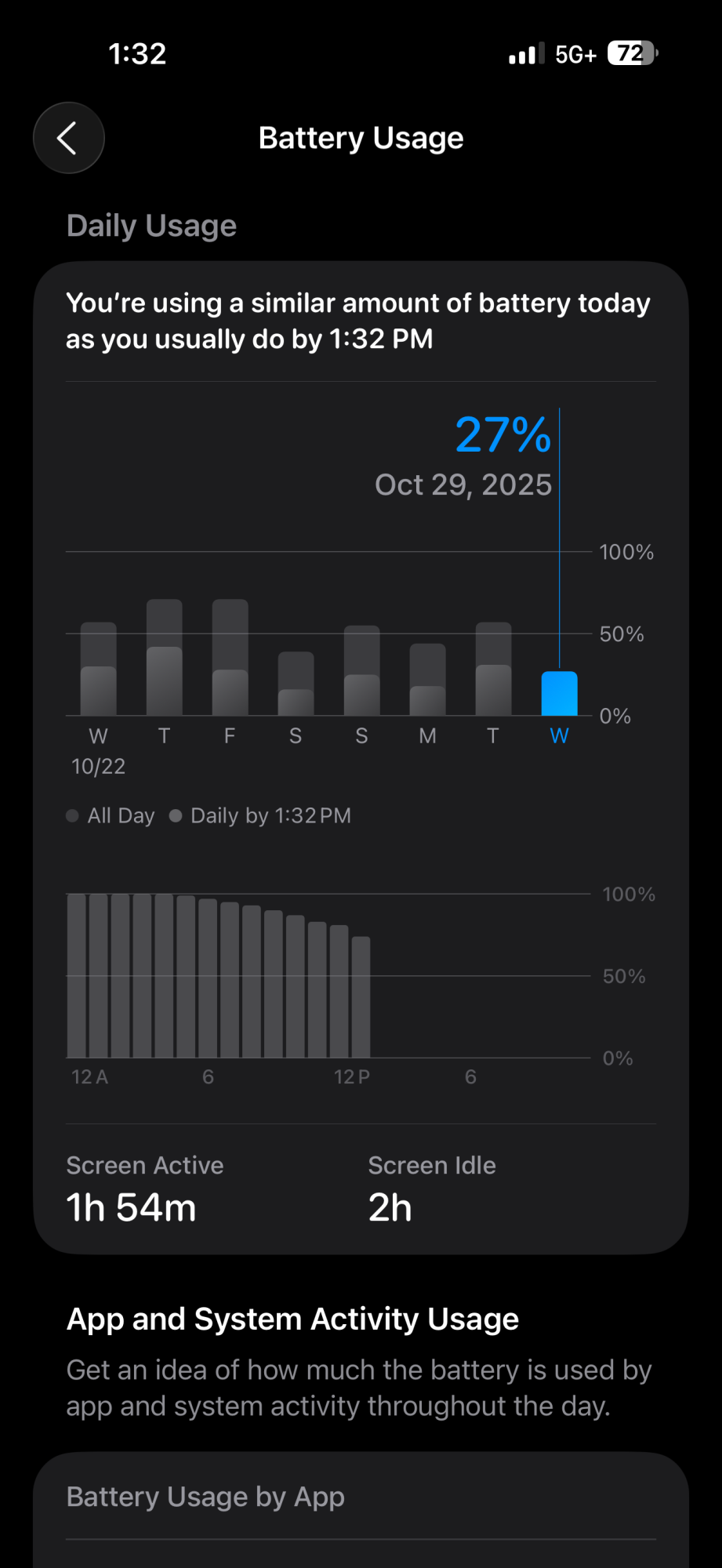Tap the Screen Idle 2h stat
722x1568 pixels.
[x=431, y=1189]
